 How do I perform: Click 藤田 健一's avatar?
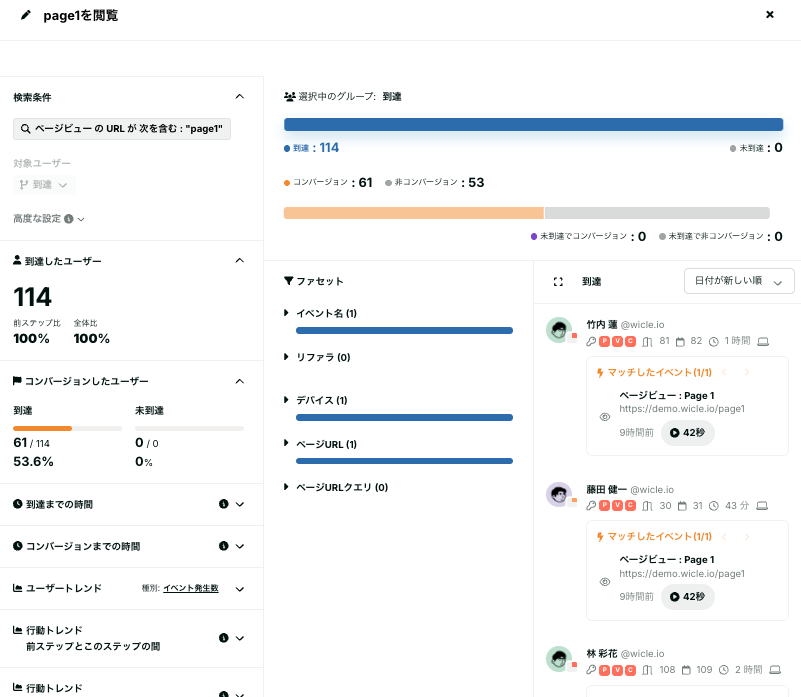coord(559,495)
